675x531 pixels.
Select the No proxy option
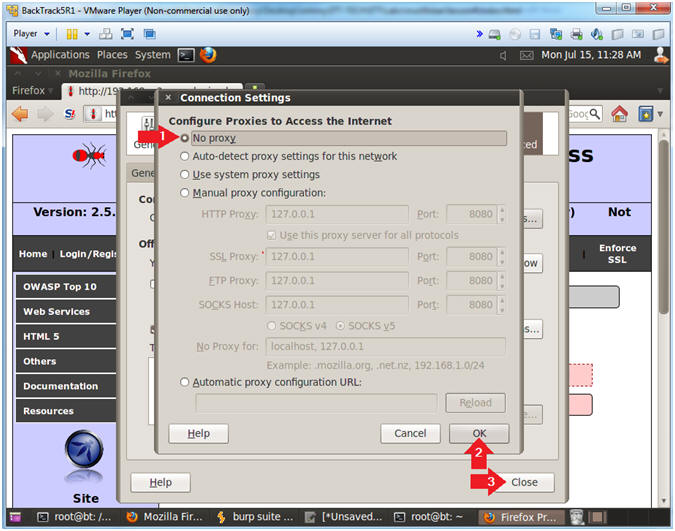tap(185, 138)
